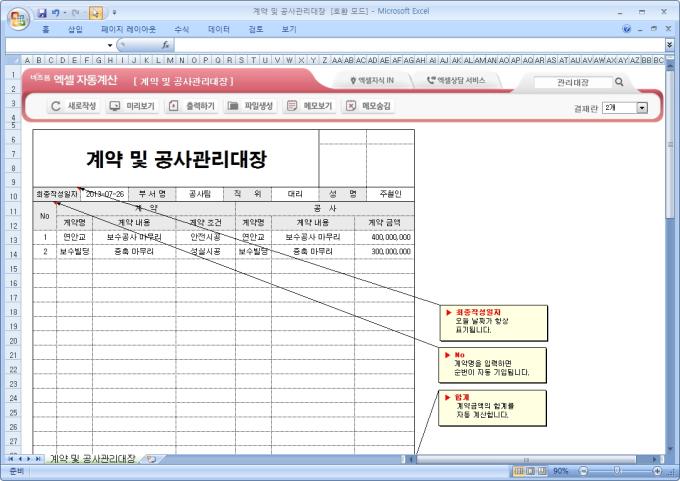
Task: Select the date cell 2013-07-26
Action: point(104,194)
